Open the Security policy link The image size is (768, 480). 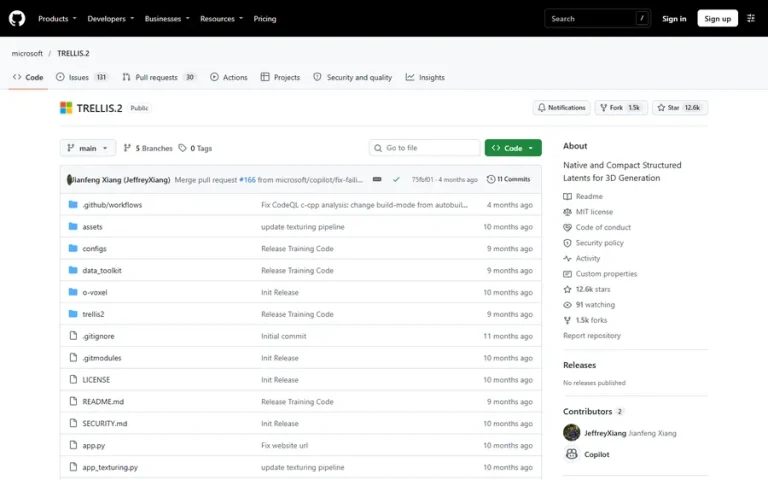coord(594,243)
